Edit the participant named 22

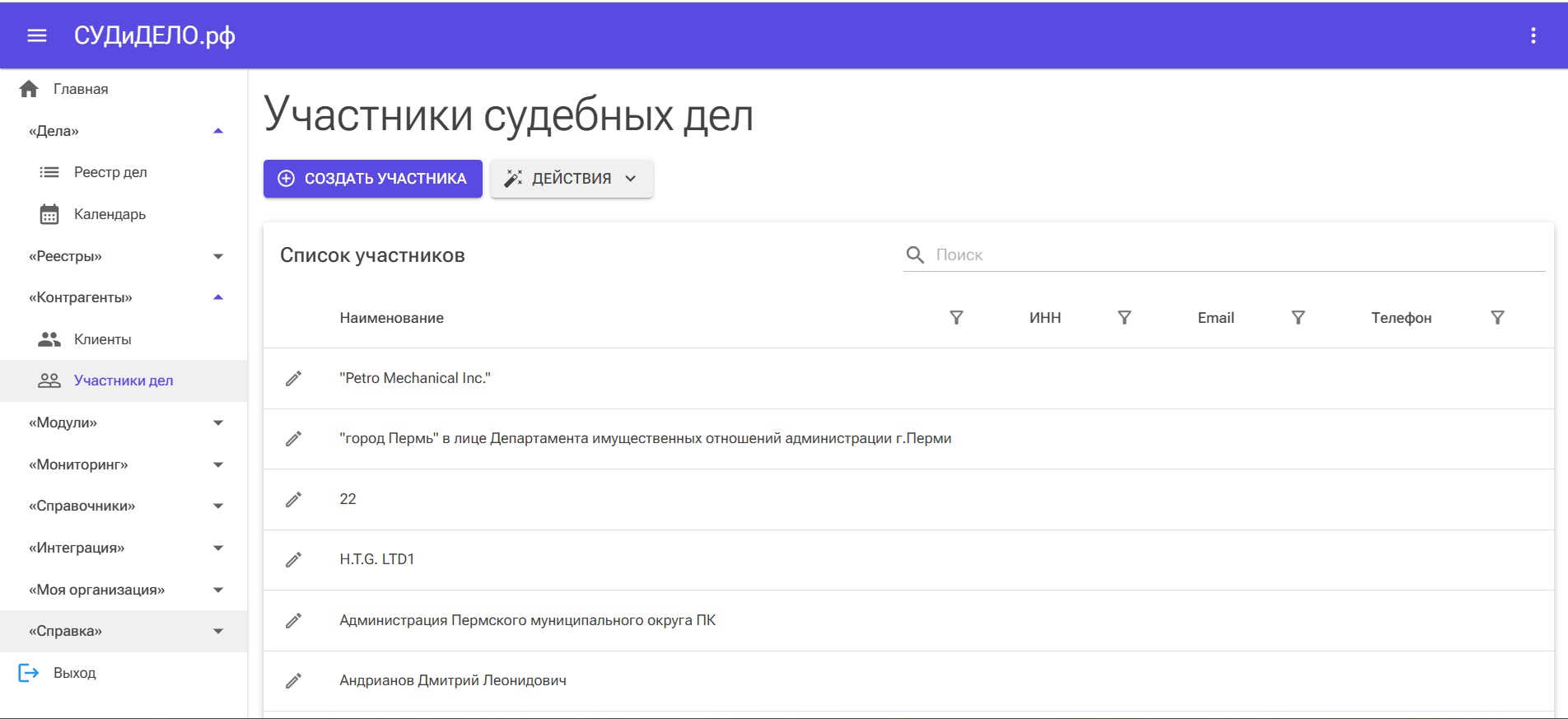pos(293,500)
